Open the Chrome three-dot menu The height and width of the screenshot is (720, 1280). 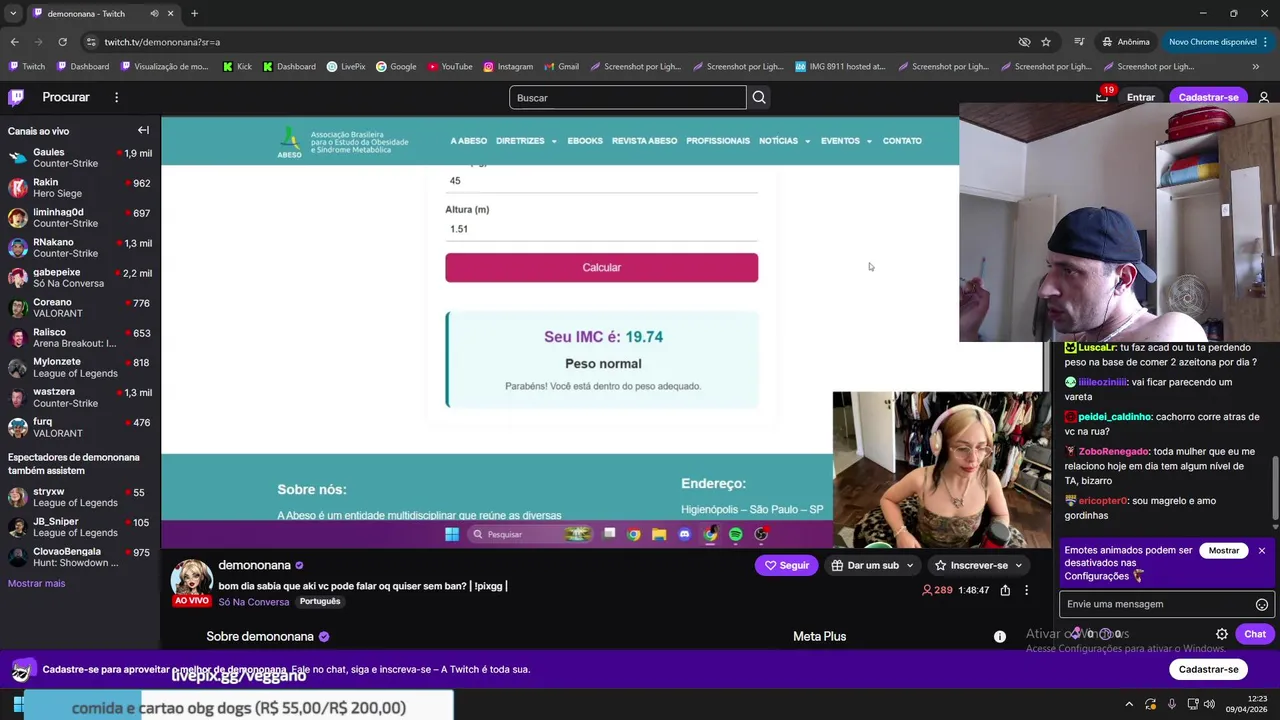click(x=1264, y=42)
